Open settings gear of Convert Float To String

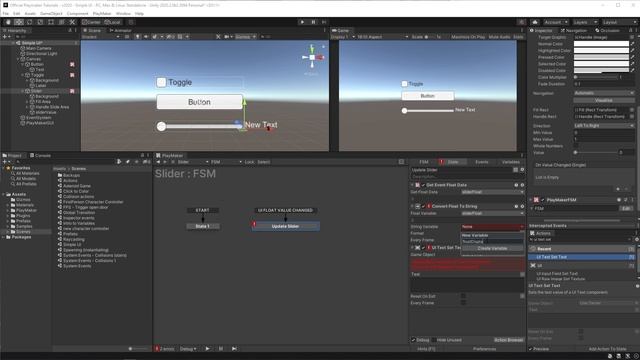[522, 206]
